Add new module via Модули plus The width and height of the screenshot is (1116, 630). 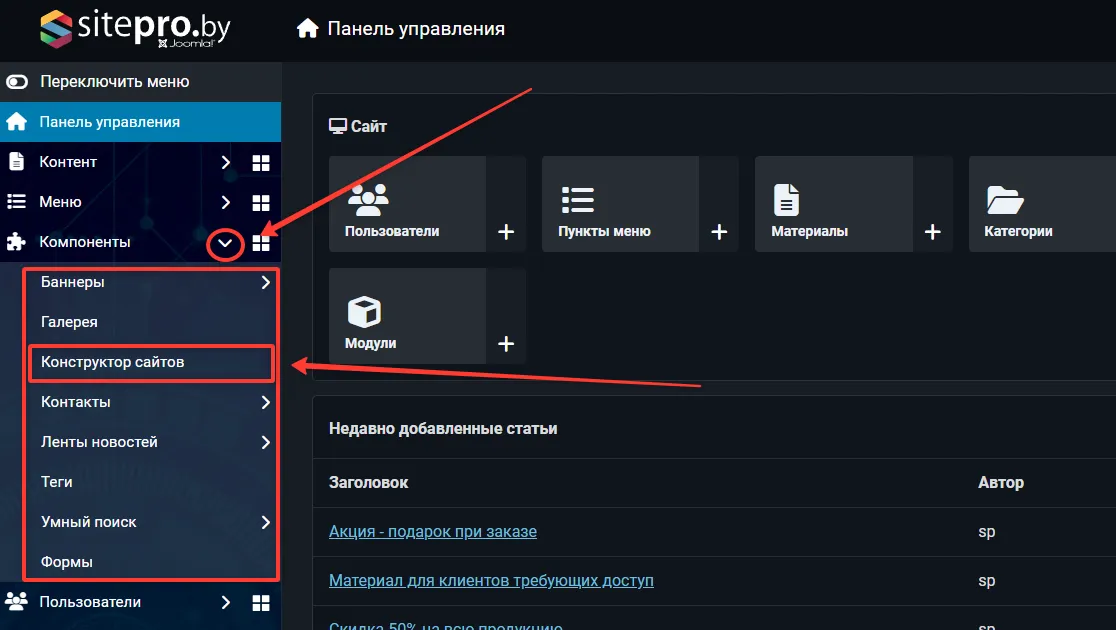click(506, 344)
